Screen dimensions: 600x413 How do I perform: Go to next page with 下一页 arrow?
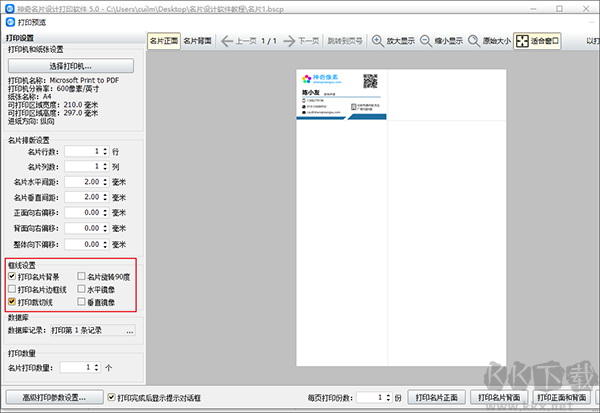pyautogui.click(x=289, y=41)
